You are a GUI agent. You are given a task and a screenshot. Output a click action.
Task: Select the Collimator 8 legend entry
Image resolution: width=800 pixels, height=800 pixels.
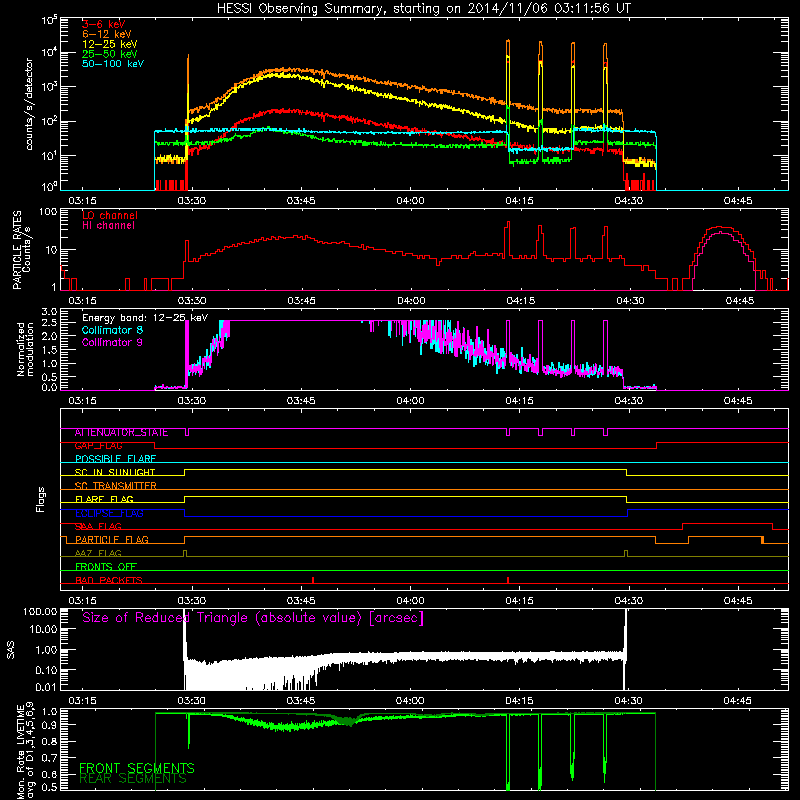click(112, 331)
